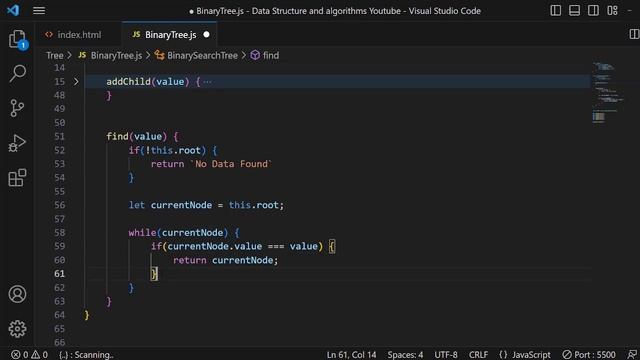
Task: Open the hamburger application menu
Action: pyautogui.click(x=39, y=11)
